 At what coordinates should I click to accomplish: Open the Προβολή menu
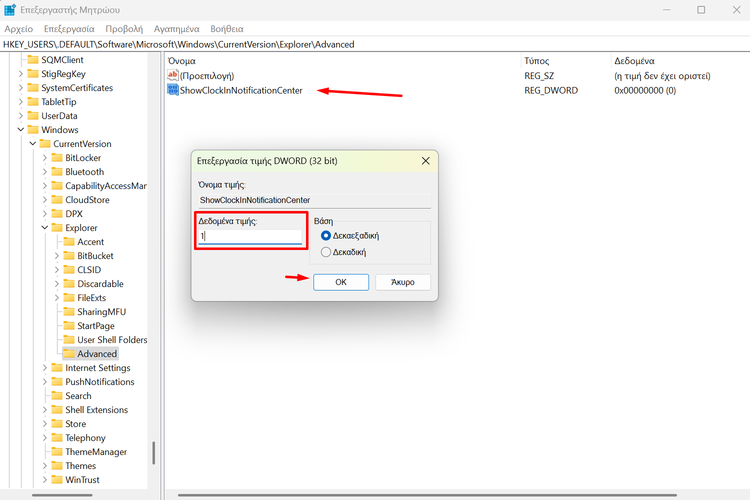(x=124, y=29)
